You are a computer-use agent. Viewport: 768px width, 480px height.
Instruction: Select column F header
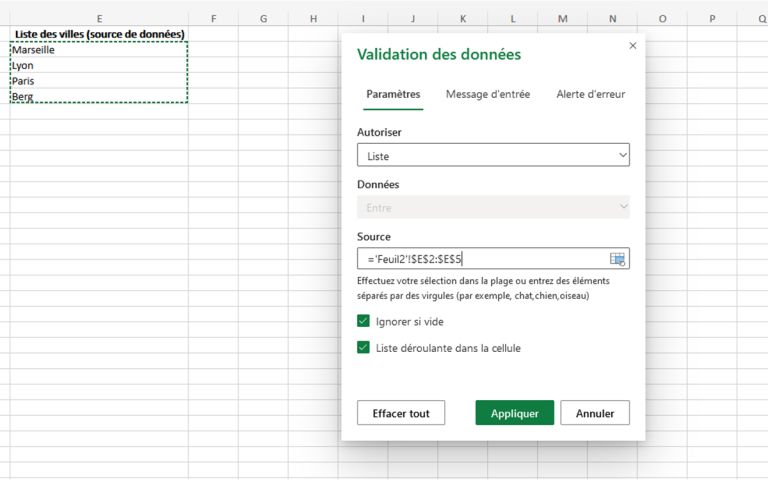coord(214,19)
